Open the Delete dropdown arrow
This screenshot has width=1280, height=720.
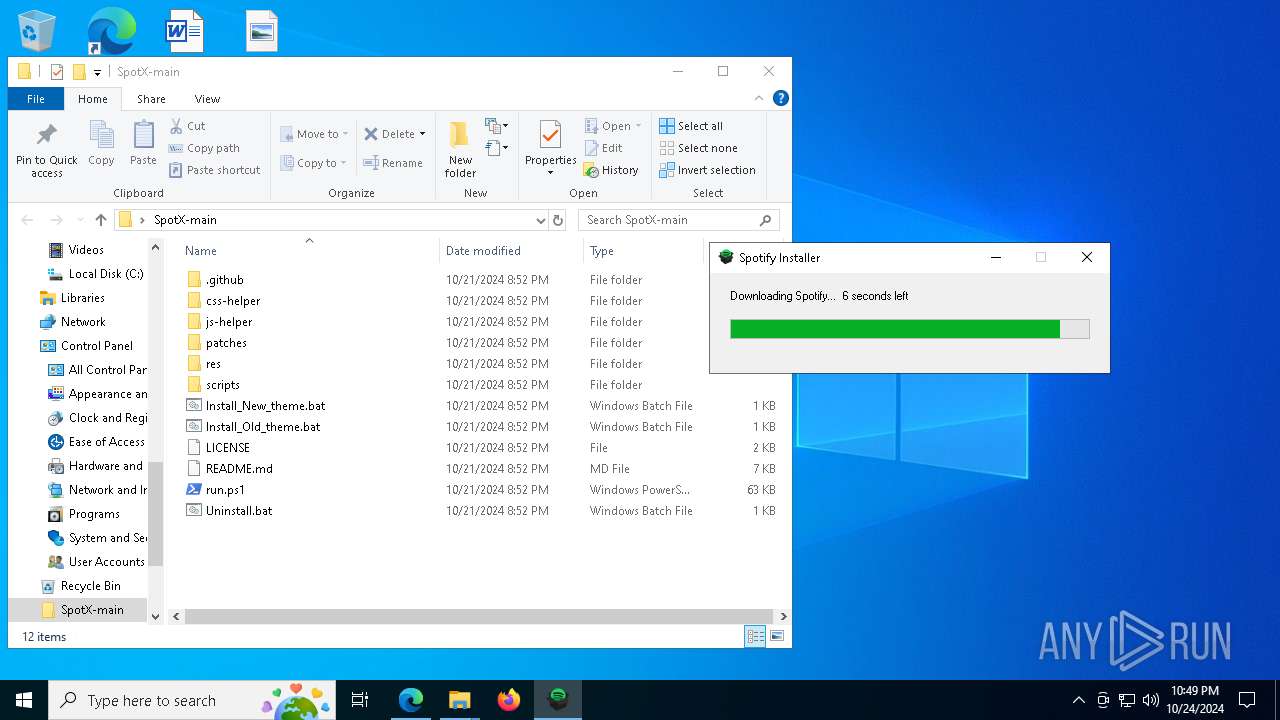click(x=422, y=134)
